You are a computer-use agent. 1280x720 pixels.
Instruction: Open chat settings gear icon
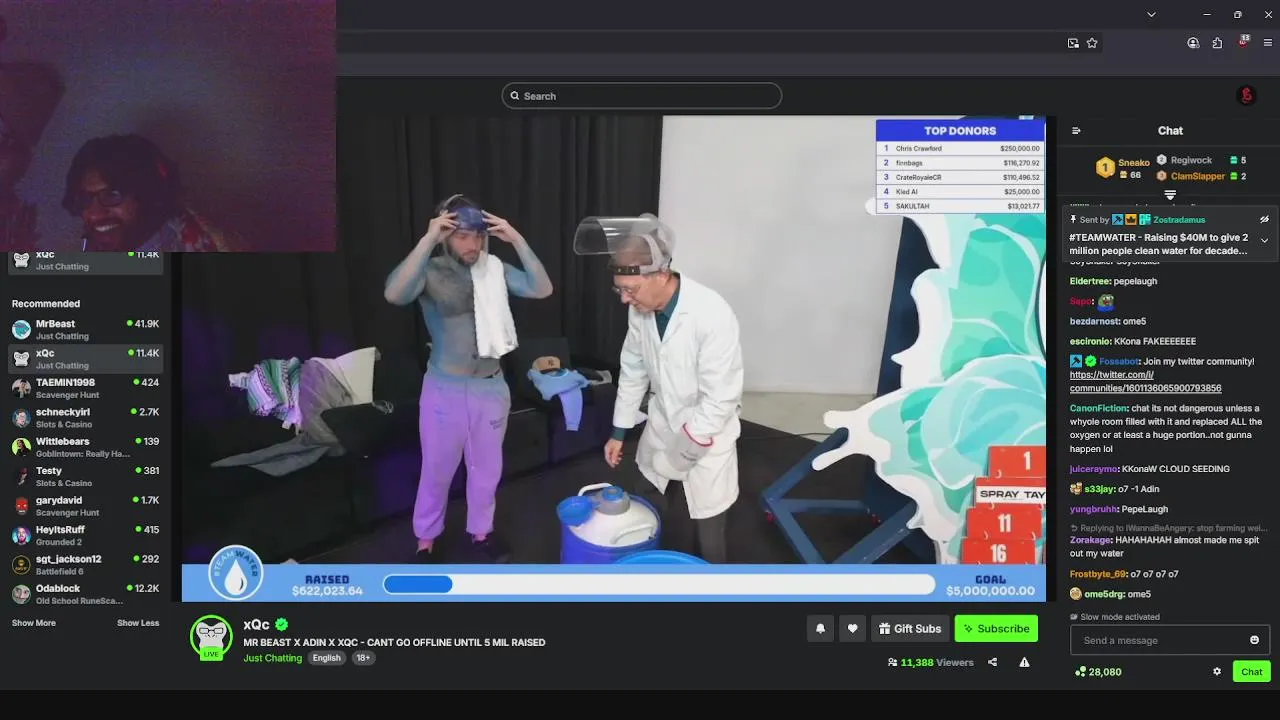(x=1217, y=672)
